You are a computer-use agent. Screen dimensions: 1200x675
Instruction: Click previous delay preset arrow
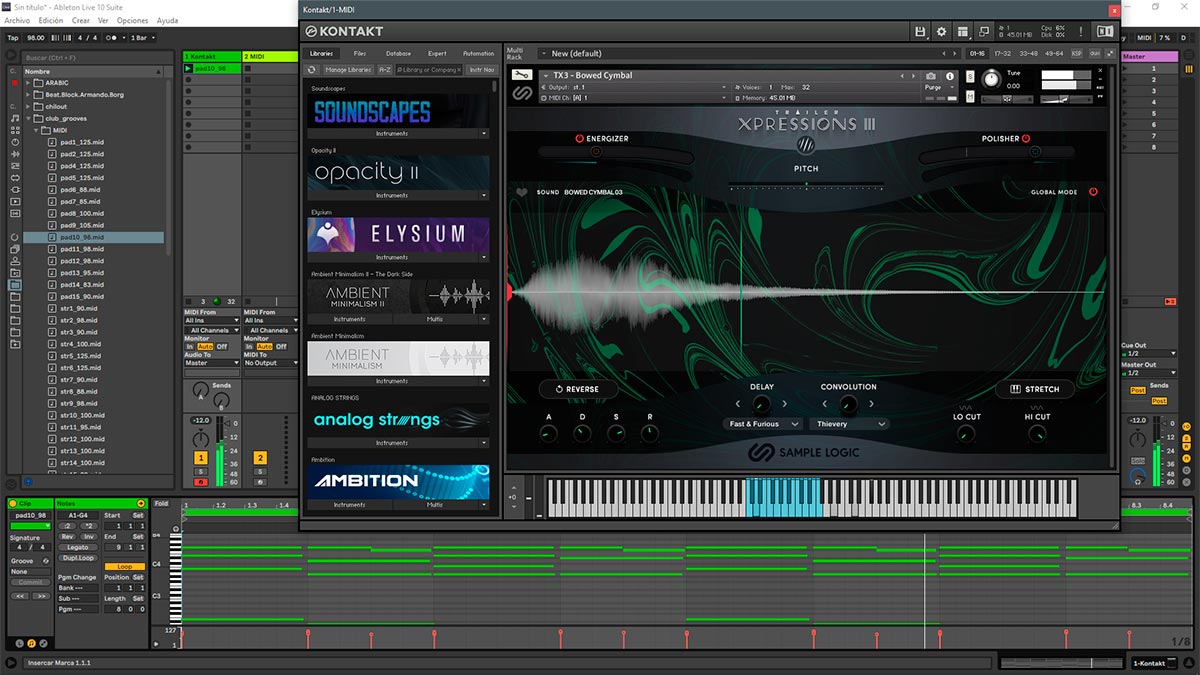(739, 404)
